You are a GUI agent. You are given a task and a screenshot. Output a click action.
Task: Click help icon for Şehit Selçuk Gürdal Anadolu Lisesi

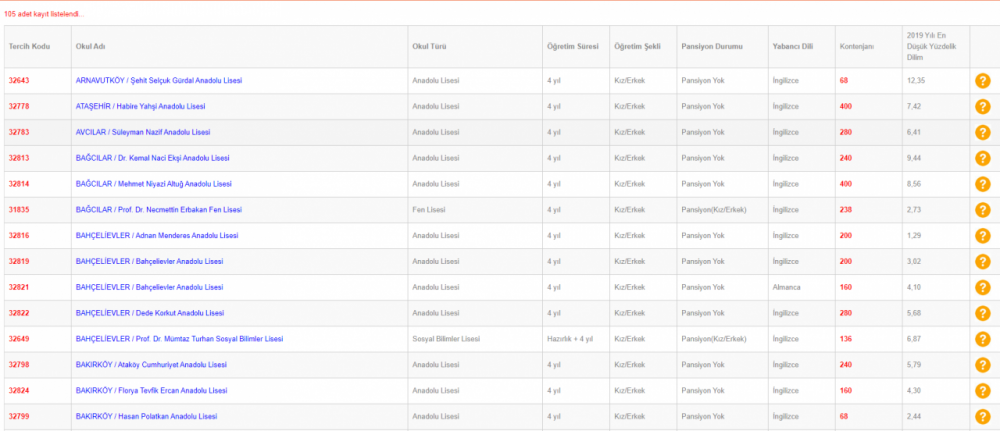[982, 80]
